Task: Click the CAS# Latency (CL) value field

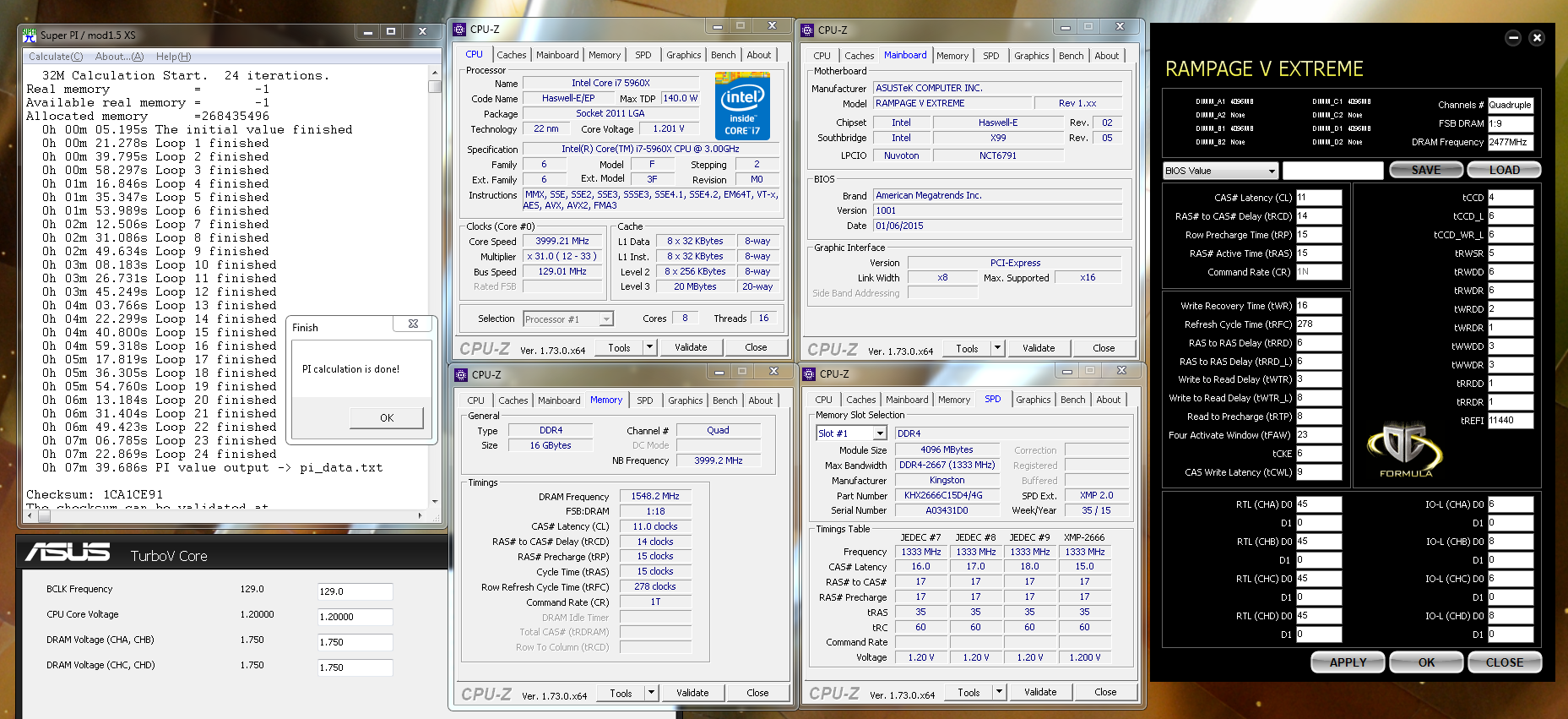Action: click(1319, 198)
